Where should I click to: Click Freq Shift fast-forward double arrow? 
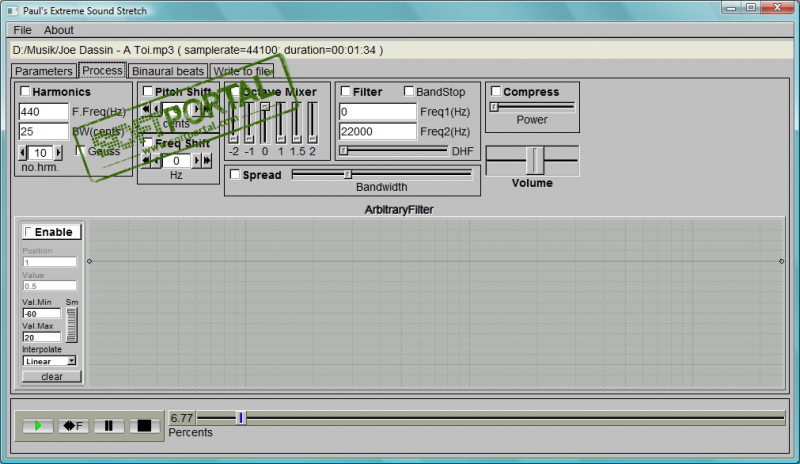(207, 161)
